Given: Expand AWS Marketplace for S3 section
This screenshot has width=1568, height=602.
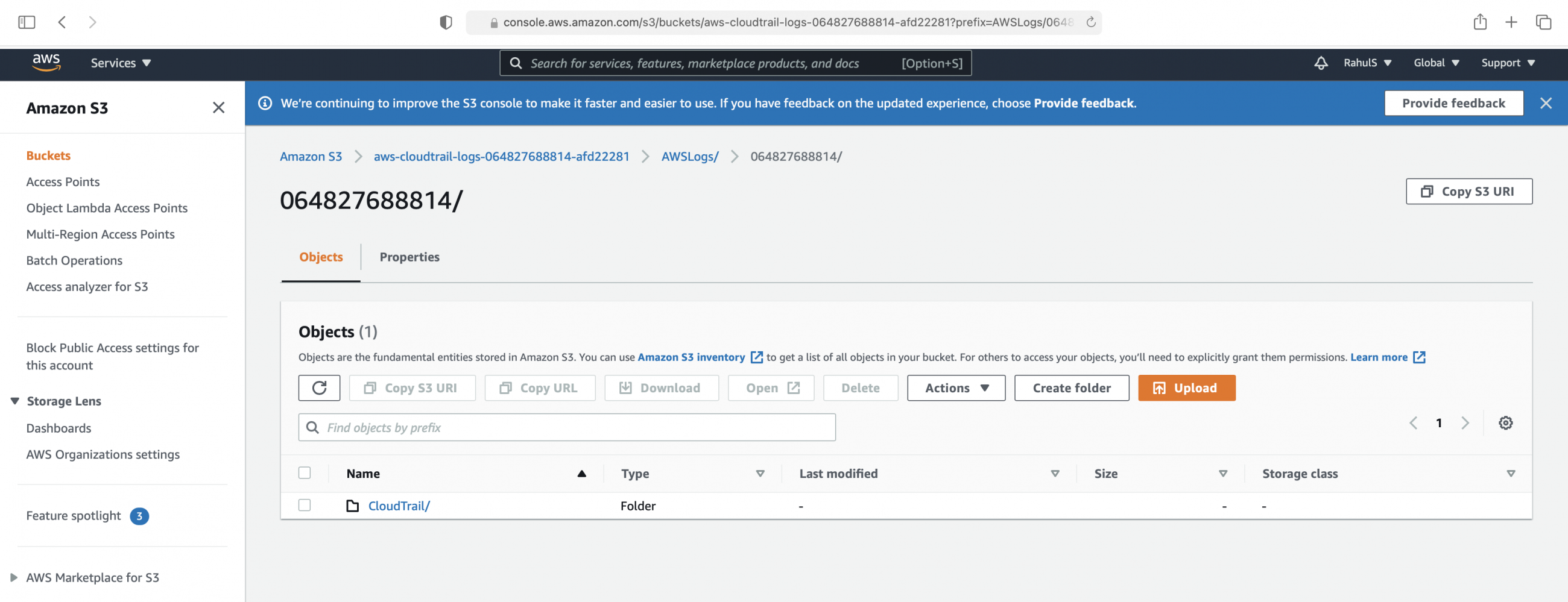Looking at the screenshot, I should 92,577.
